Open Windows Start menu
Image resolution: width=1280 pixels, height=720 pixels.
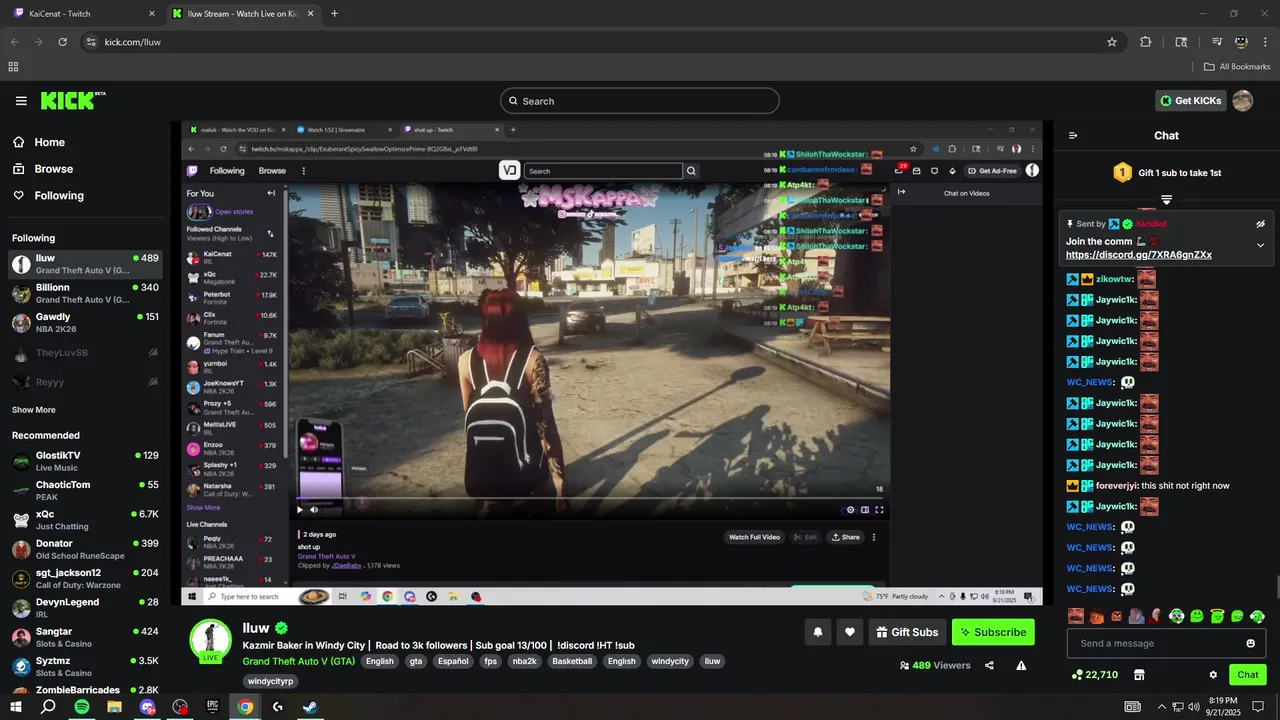coord(16,707)
